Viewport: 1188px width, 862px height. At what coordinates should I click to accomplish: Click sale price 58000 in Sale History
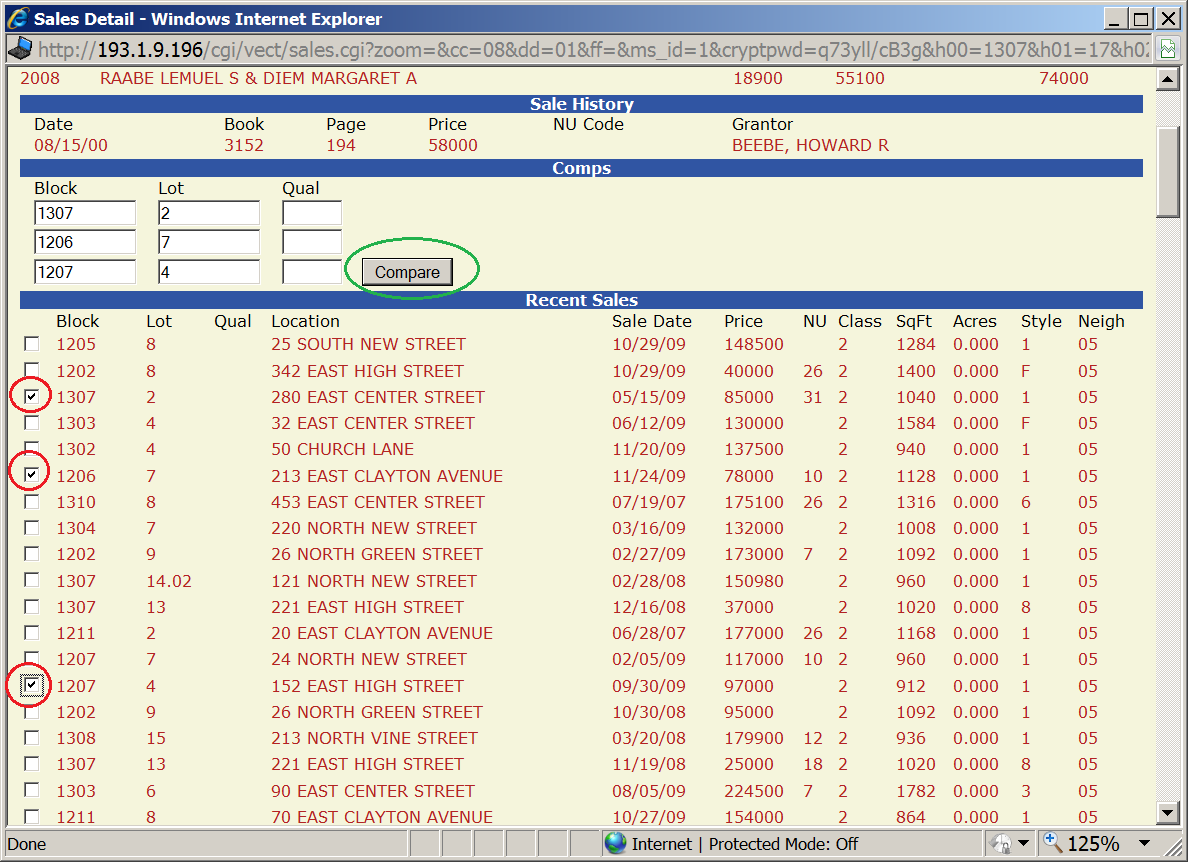(452, 145)
